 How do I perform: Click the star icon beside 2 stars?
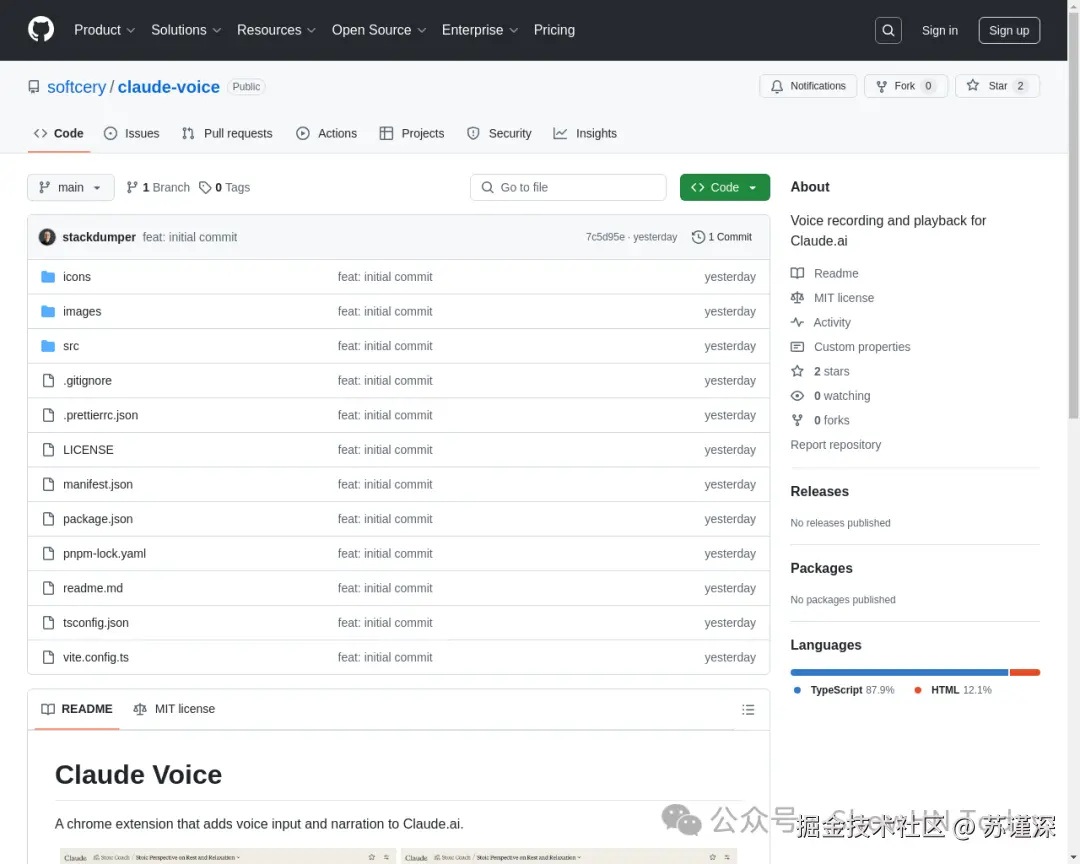click(x=797, y=371)
